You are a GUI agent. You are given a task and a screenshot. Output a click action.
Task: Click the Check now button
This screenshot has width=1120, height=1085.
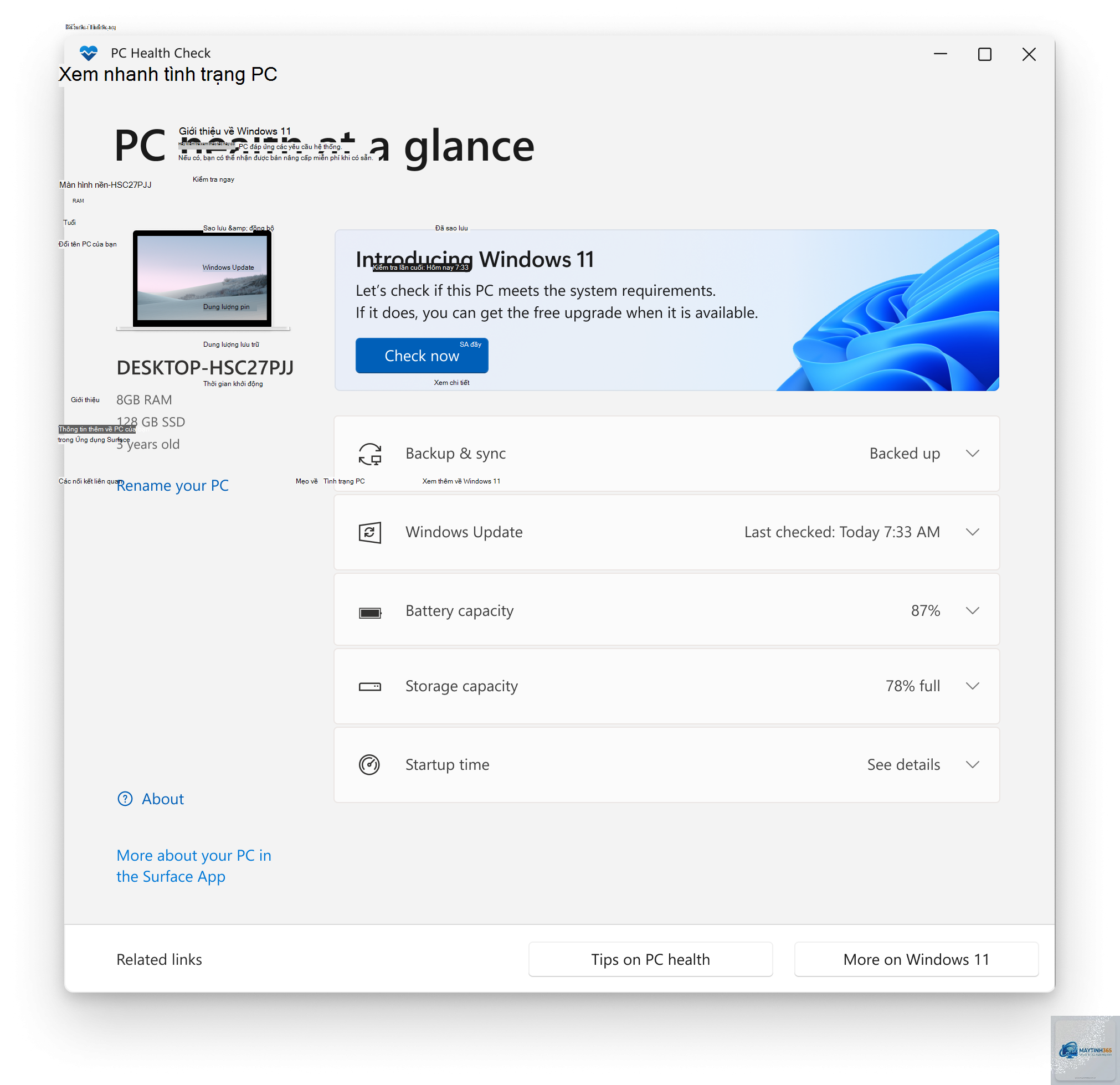click(x=422, y=356)
